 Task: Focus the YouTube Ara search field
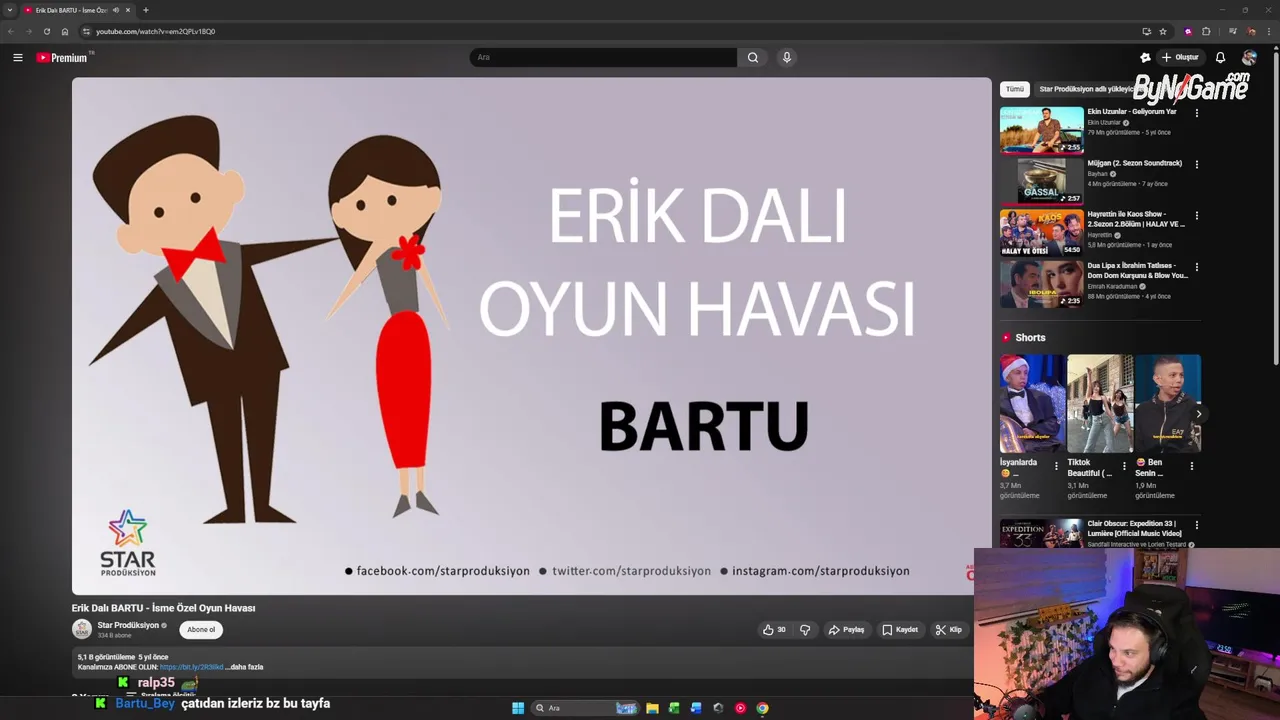click(603, 57)
